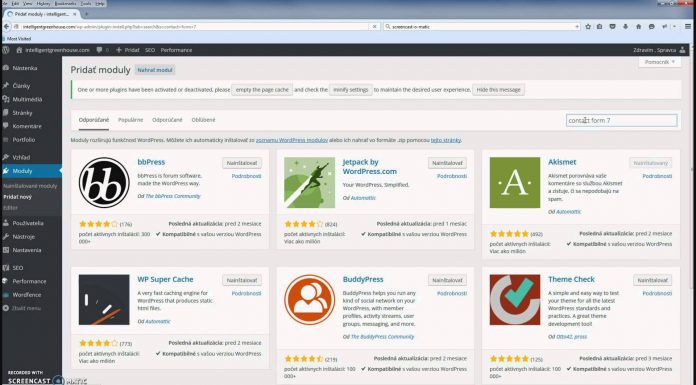Open the Pridať menu in admin bar
The image size is (696, 385).
pyautogui.click(x=128, y=50)
